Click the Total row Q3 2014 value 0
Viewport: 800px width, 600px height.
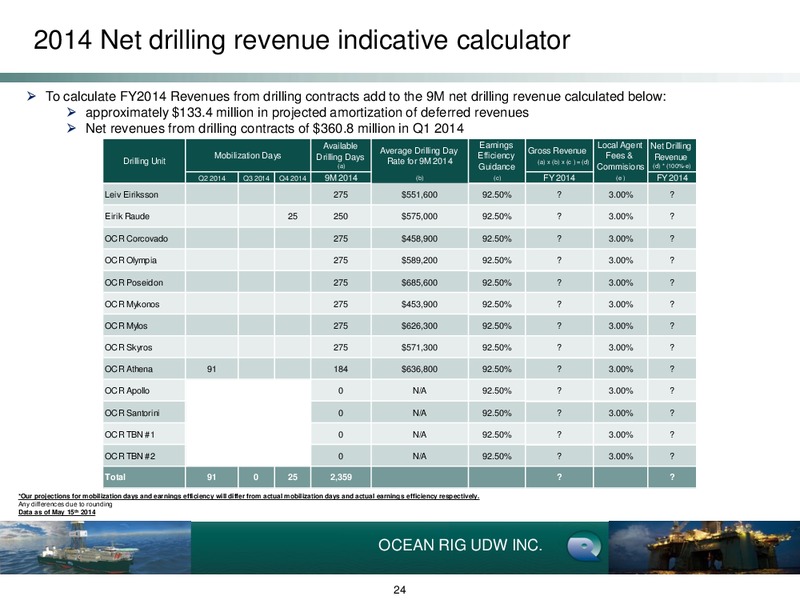tap(256, 477)
